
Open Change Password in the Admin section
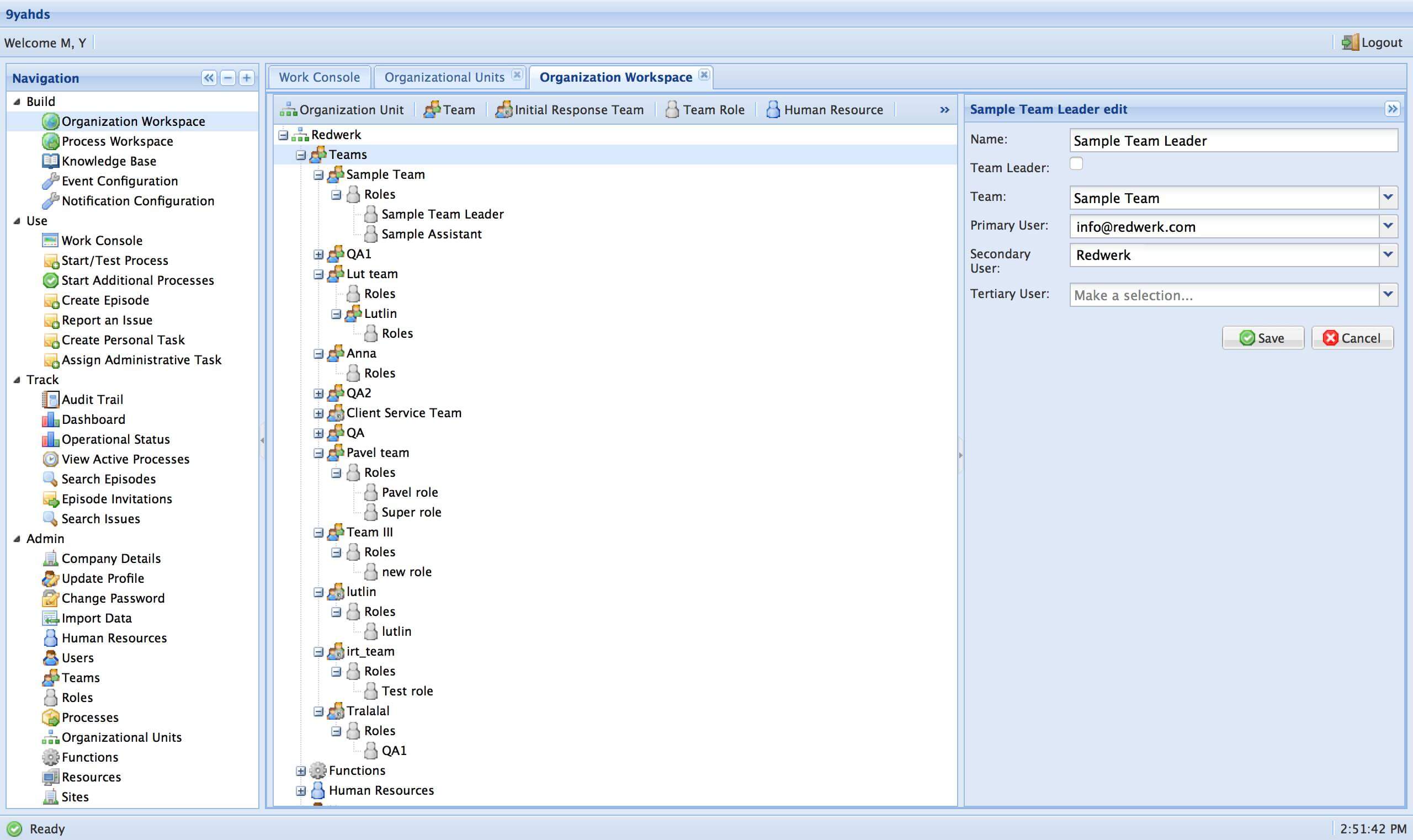pyautogui.click(x=113, y=598)
